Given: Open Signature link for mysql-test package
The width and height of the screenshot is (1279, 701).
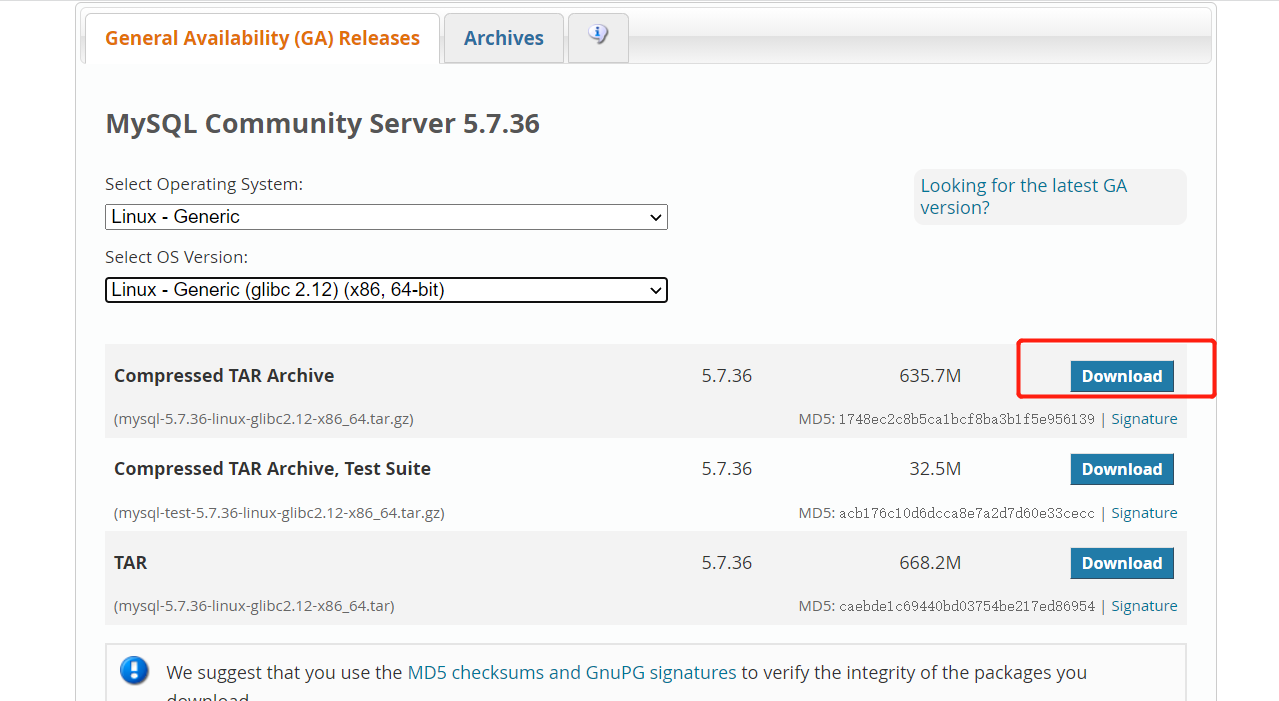Looking at the screenshot, I should [1144, 513].
